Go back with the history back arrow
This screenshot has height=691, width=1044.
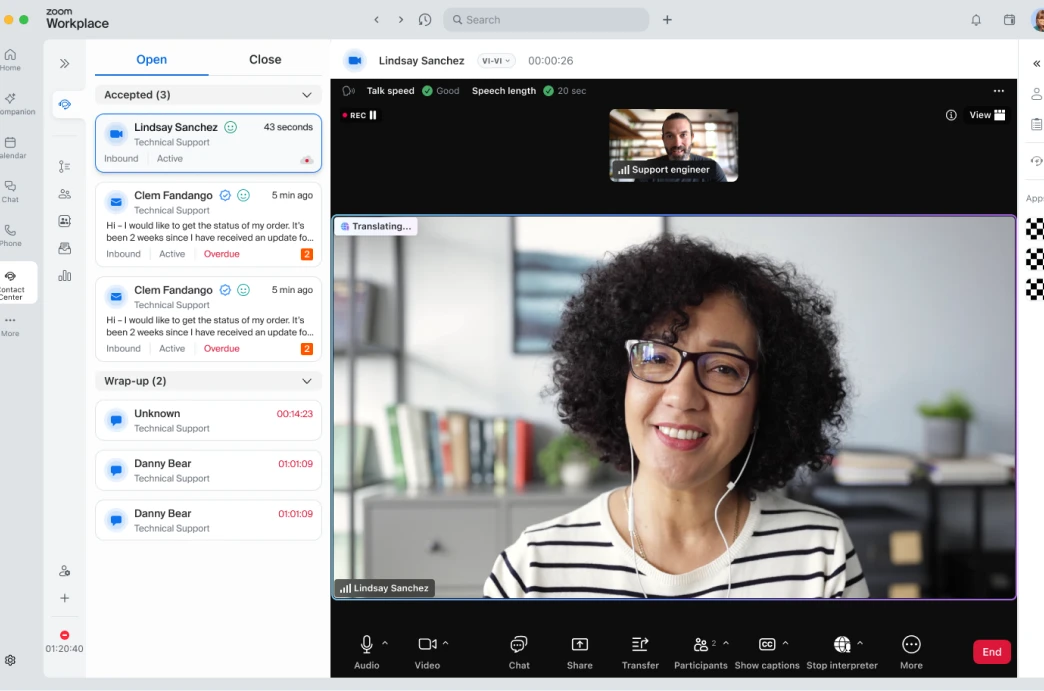[377, 20]
